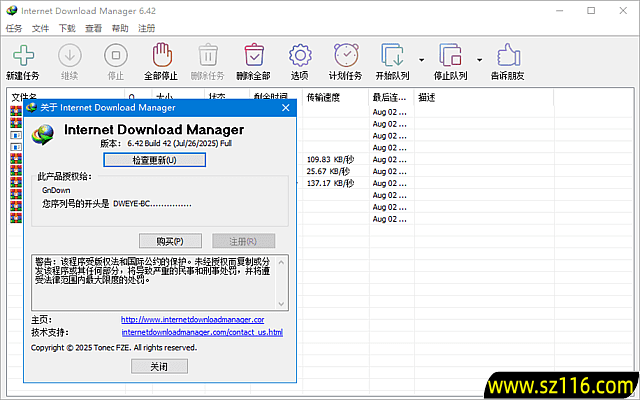The image size is (640, 400).
Task: Close the 关于 Internet Download Manager dialog
Action: coord(286,108)
